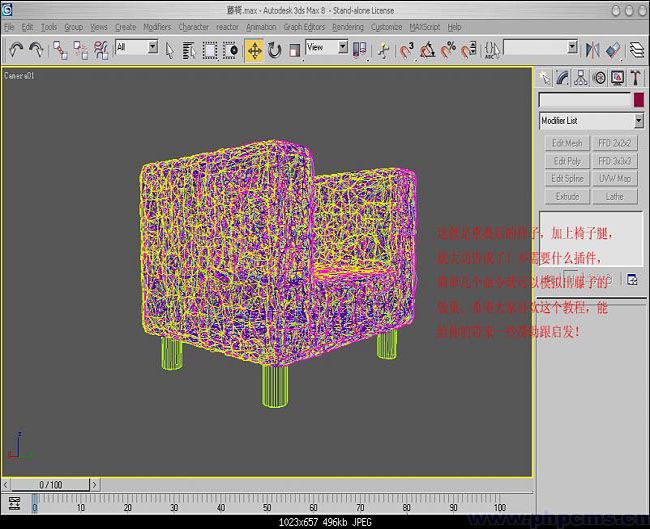Toggle the 3D Snaps button
This screenshot has height=529, width=650.
[x=407, y=48]
